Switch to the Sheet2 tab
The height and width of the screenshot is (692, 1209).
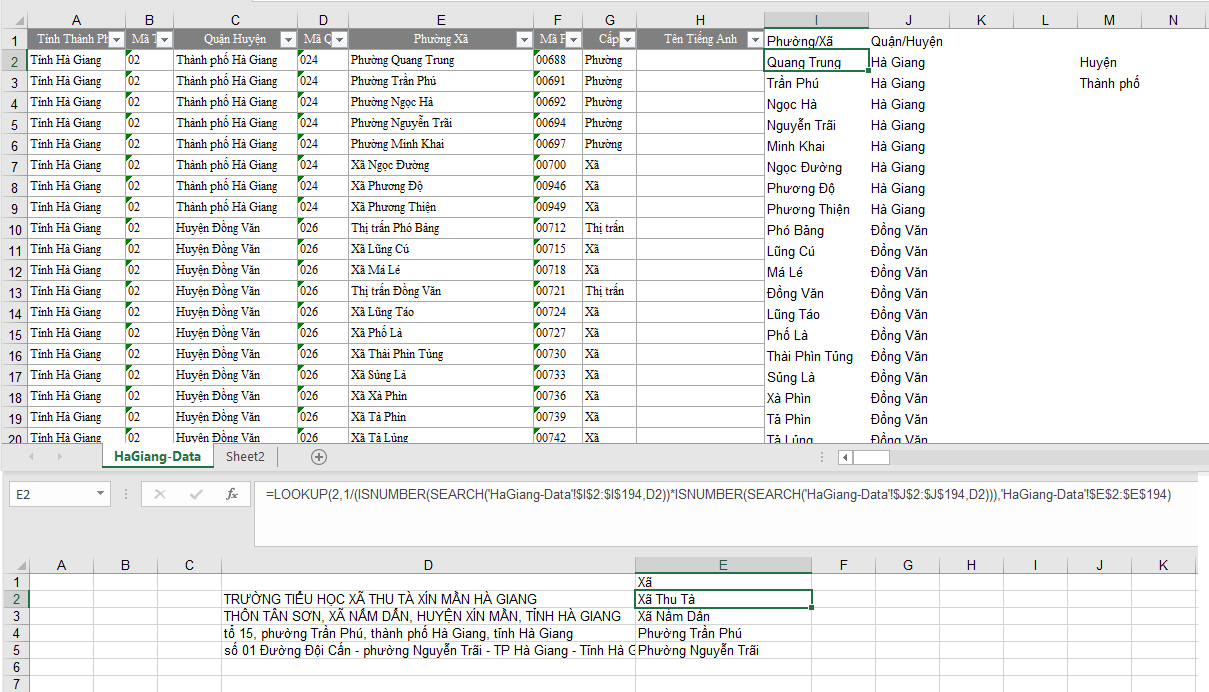pyautogui.click(x=245, y=457)
